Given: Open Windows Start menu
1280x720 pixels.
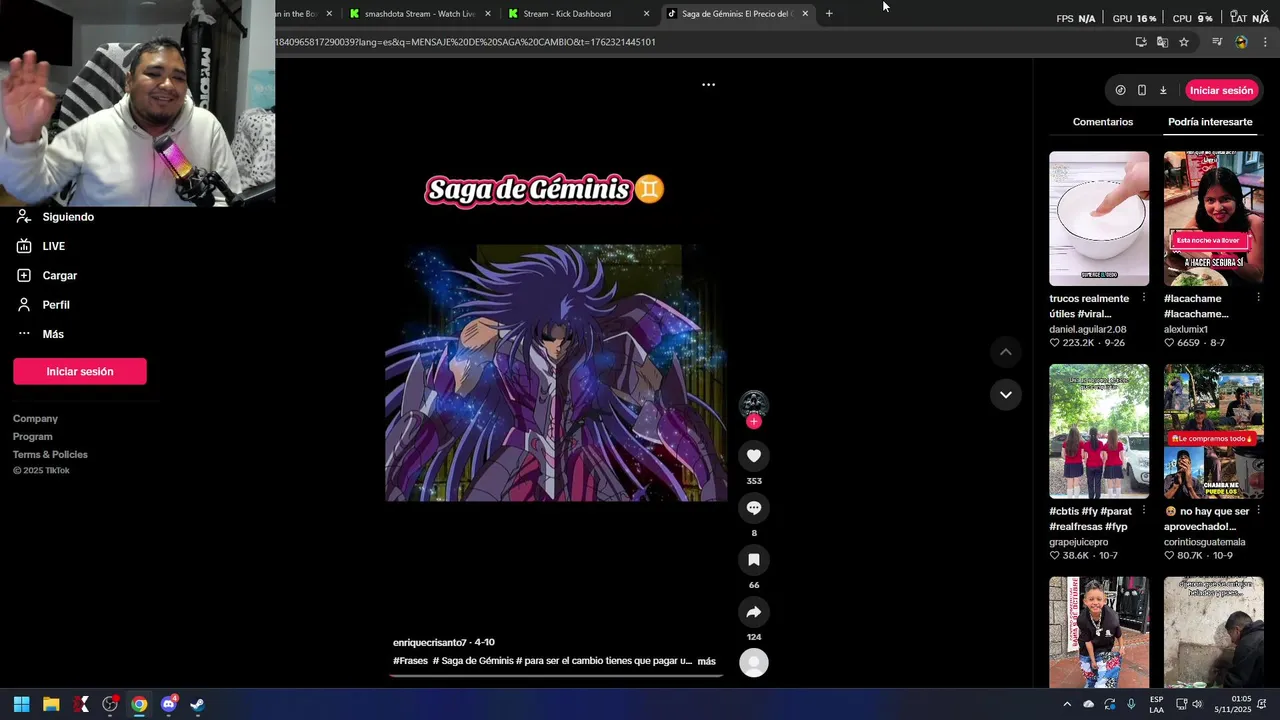Looking at the screenshot, I should click(21, 704).
